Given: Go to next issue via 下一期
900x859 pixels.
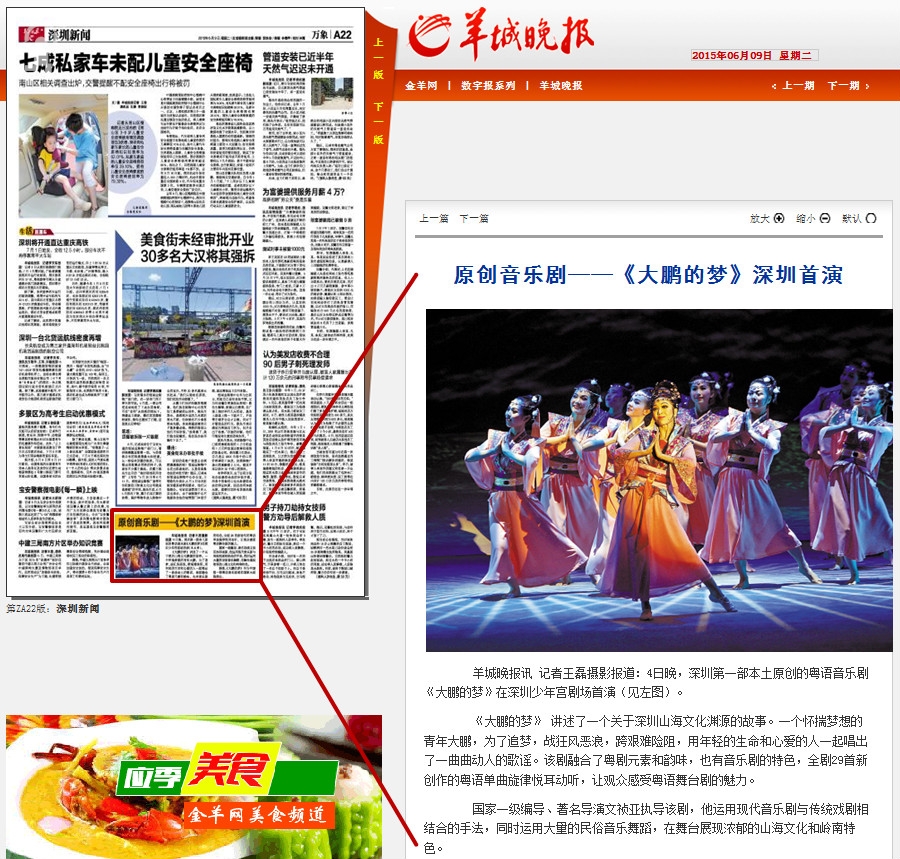Looking at the screenshot, I should click(x=842, y=86).
